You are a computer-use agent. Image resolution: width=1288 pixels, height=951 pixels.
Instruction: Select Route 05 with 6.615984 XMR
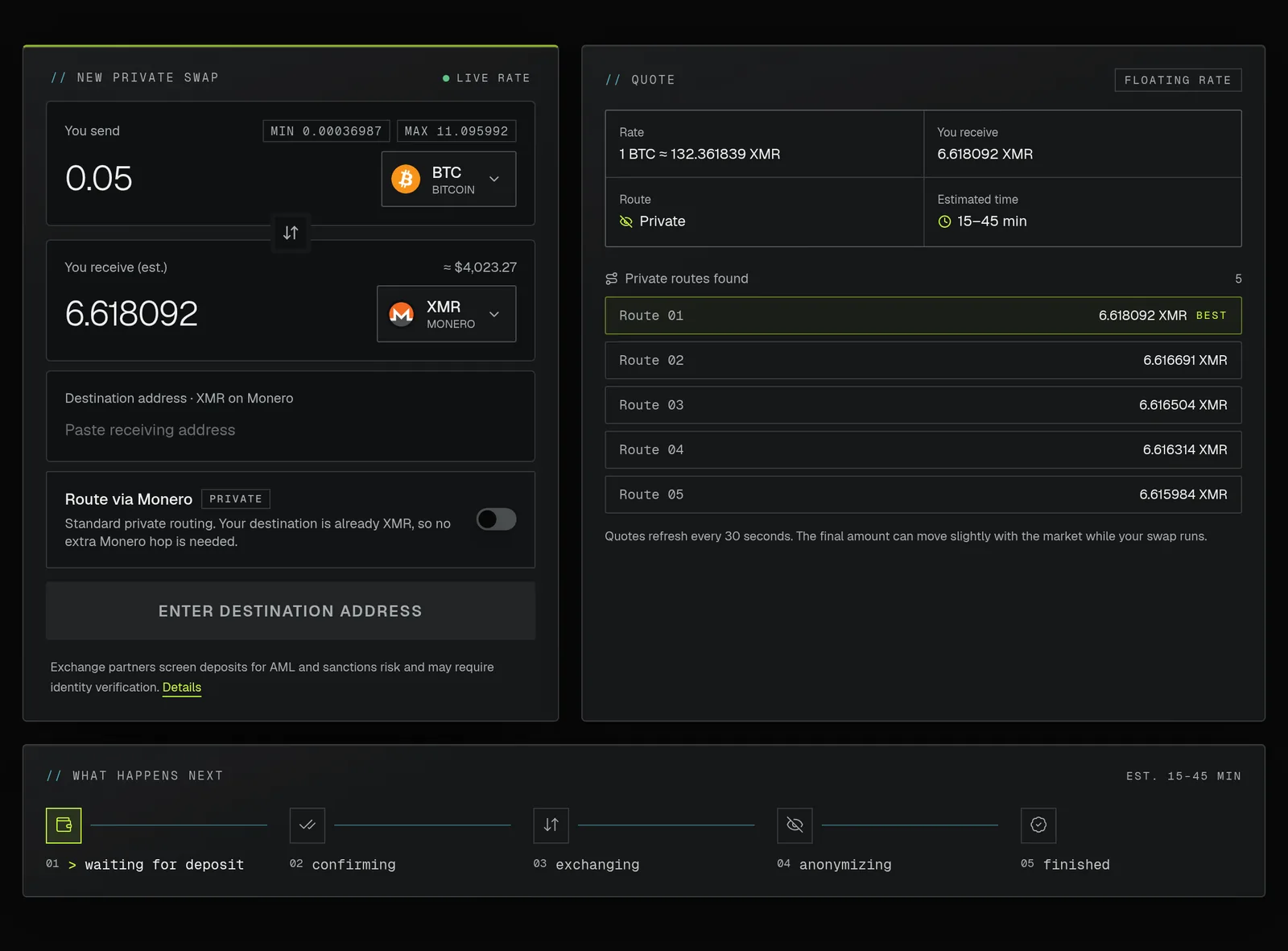pos(923,494)
